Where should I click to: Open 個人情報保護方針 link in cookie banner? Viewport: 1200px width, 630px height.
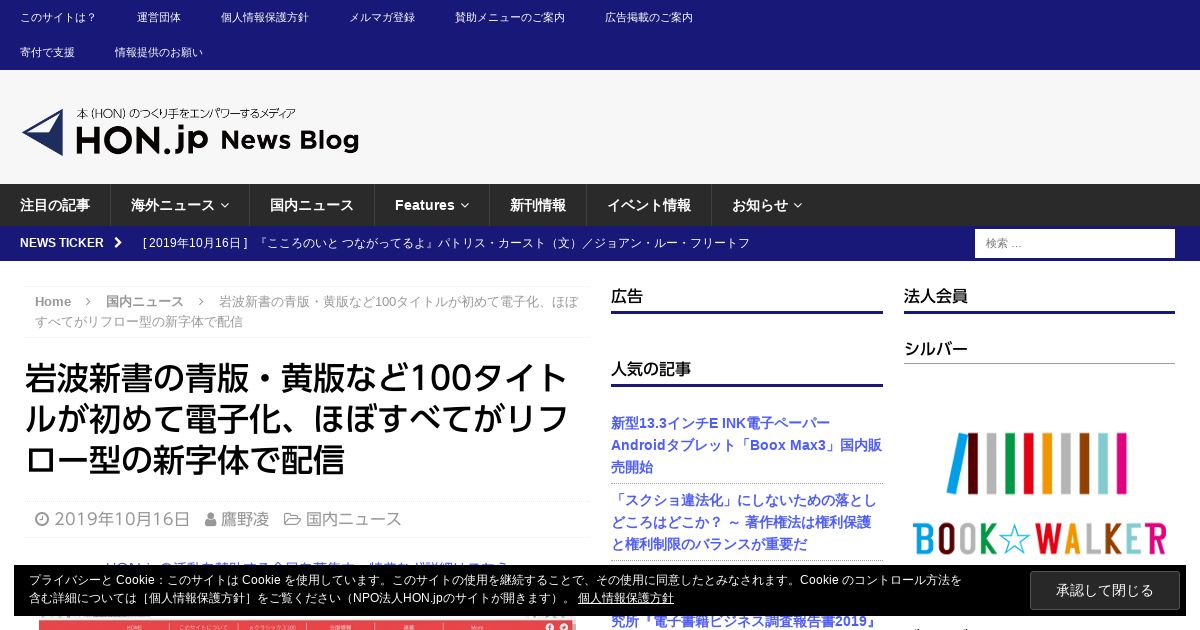coord(626,598)
